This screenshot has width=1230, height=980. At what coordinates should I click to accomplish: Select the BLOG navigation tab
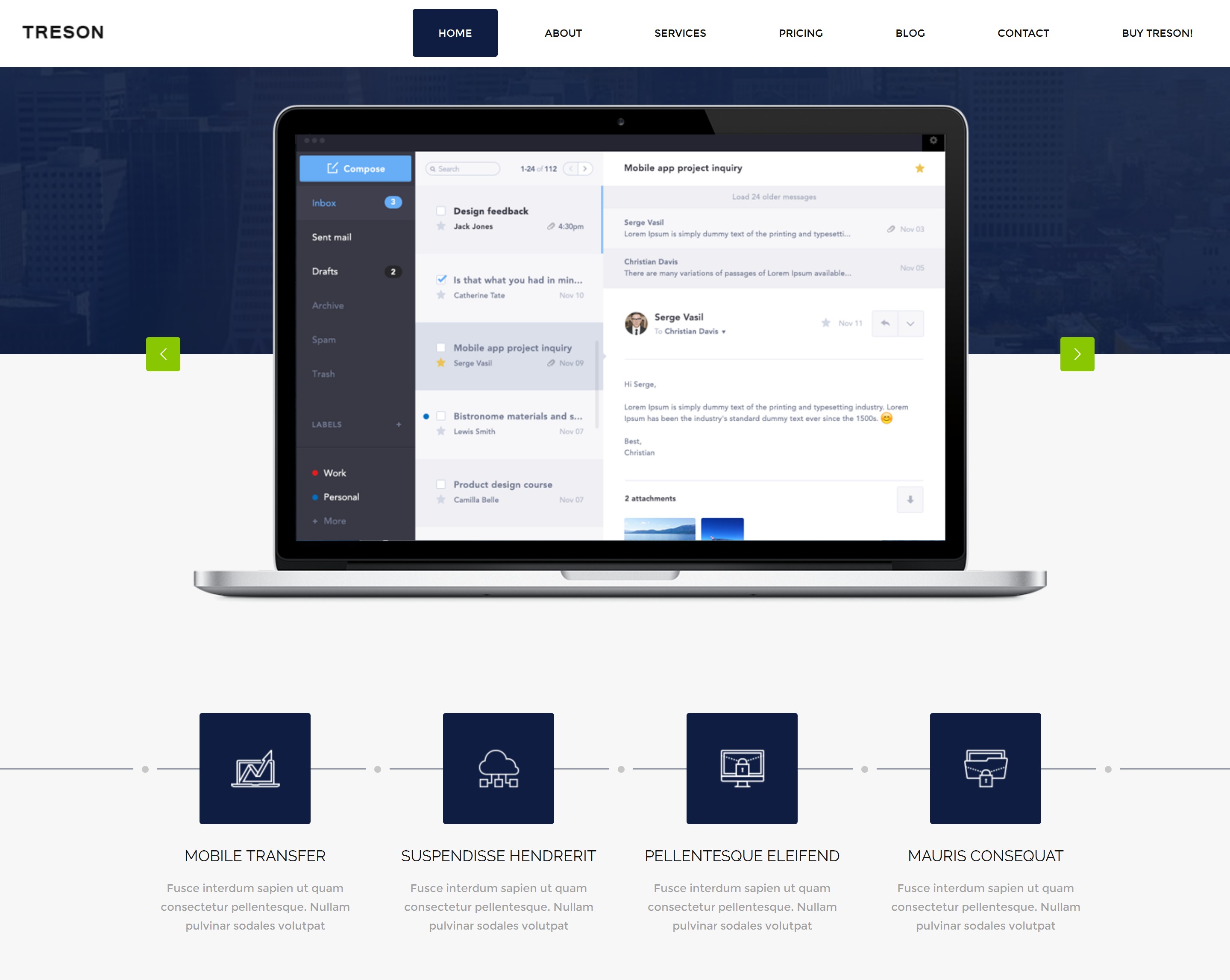(x=910, y=33)
